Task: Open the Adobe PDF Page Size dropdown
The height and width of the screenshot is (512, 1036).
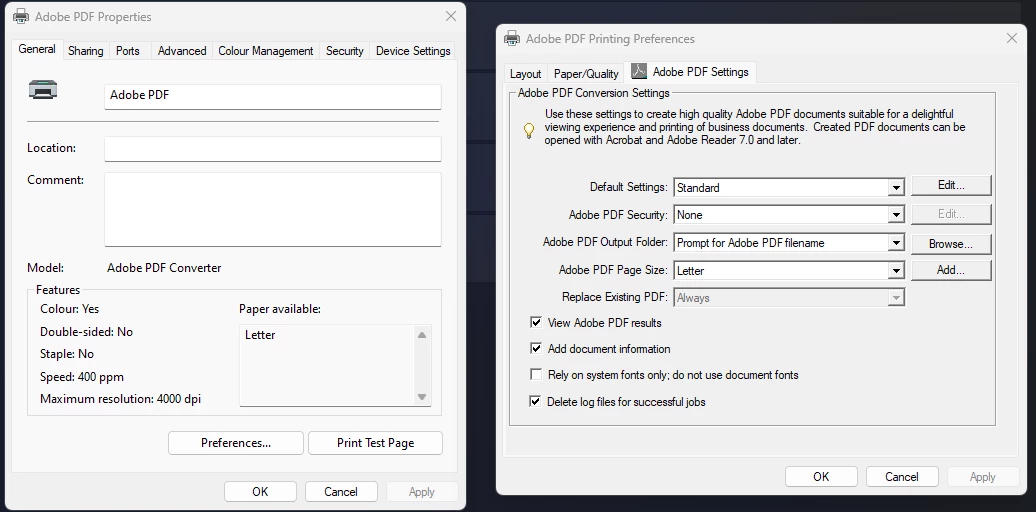Action: click(x=896, y=270)
